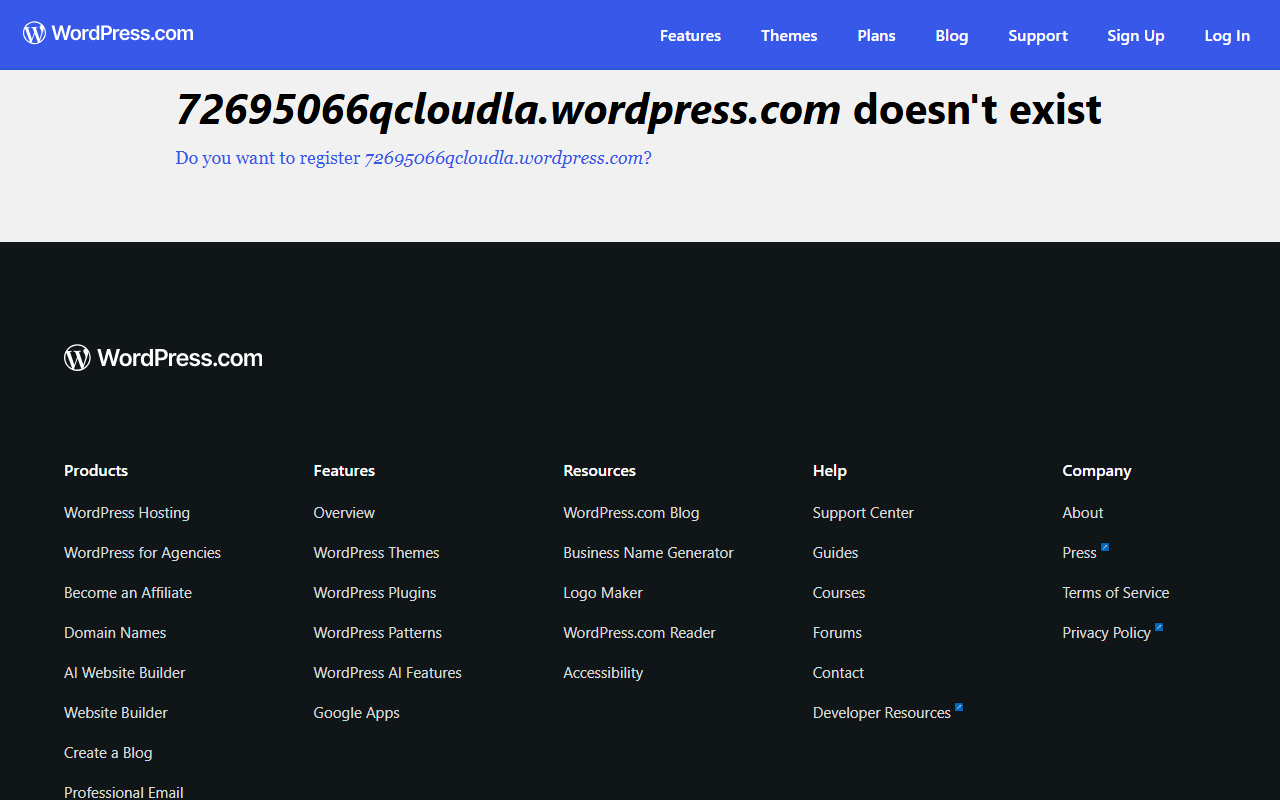This screenshot has width=1280, height=800.
Task: Click external-link icon beside Developer Resources
Action: coord(959,707)
